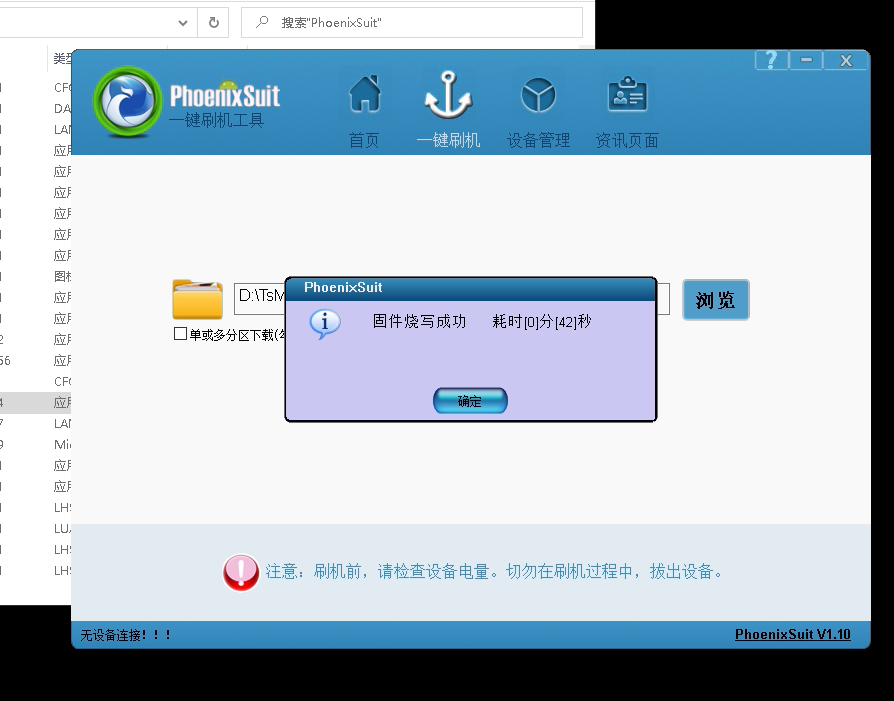894x701 pixels.
Task: Click the search magnifier icon in Explorer
Action: pyautogui.click(x=262, y=22)
